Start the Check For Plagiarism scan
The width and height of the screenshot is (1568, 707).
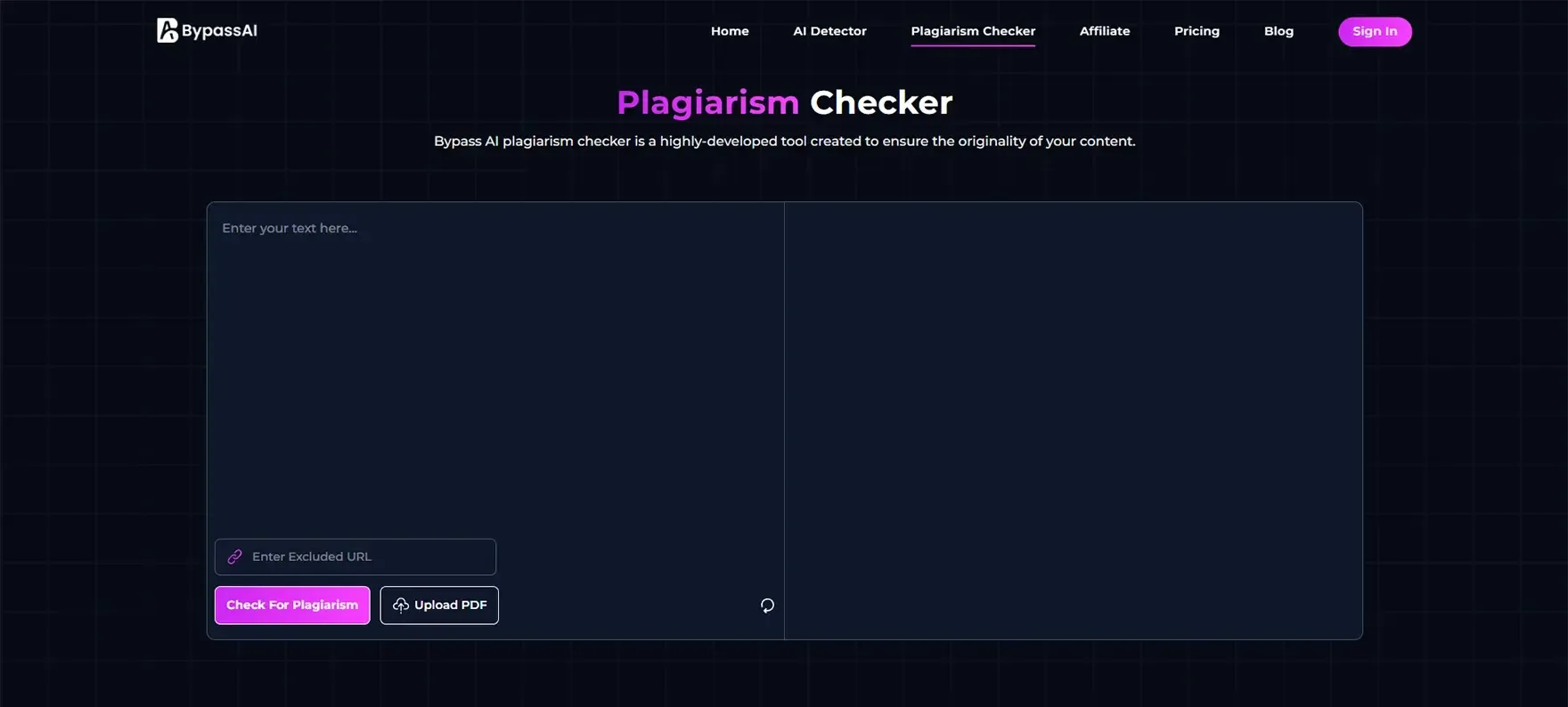tap(292, 605)
